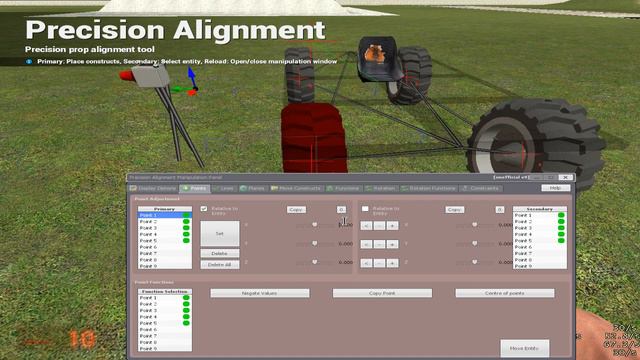Select Point 5 in Primary list
This screenshot has height=360, width=640.
tap(165, 241)
